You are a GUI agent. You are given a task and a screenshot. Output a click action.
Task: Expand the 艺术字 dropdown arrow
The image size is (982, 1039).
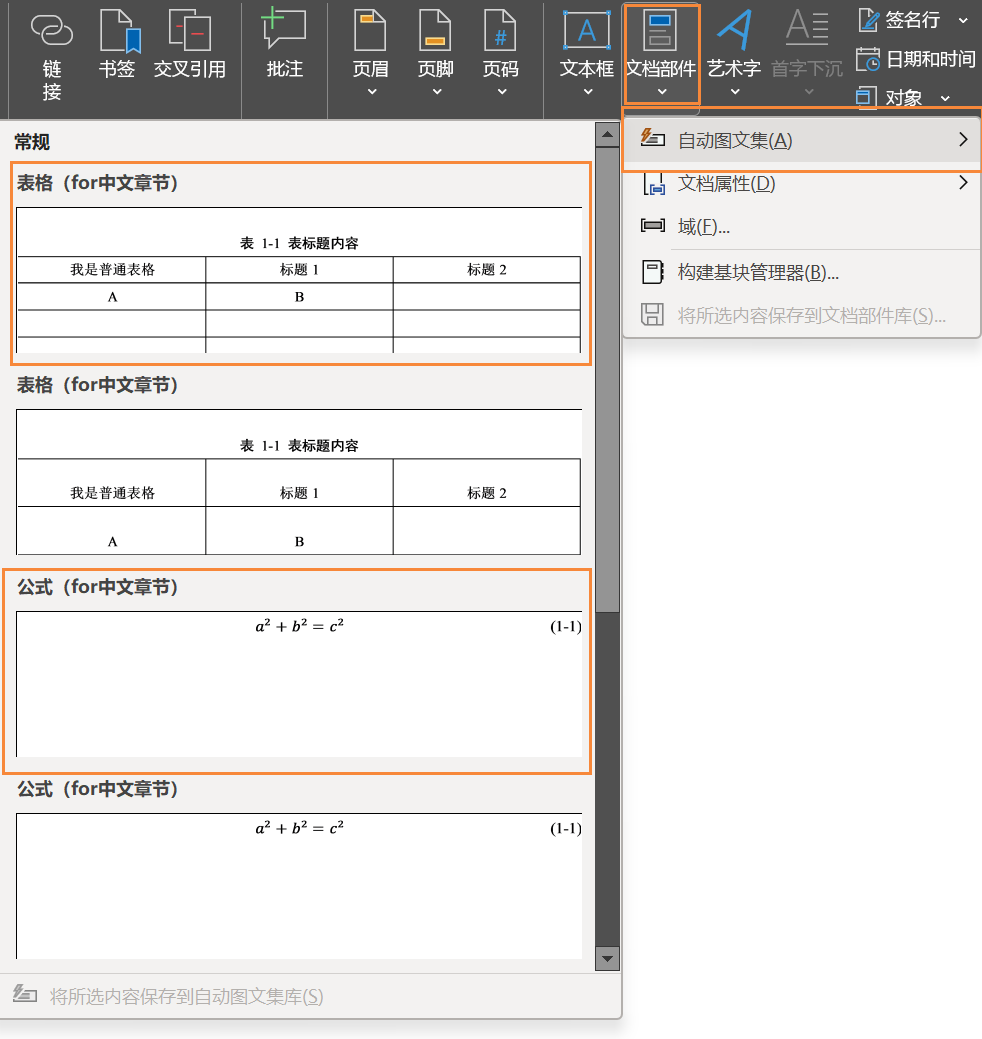point(735,91)
